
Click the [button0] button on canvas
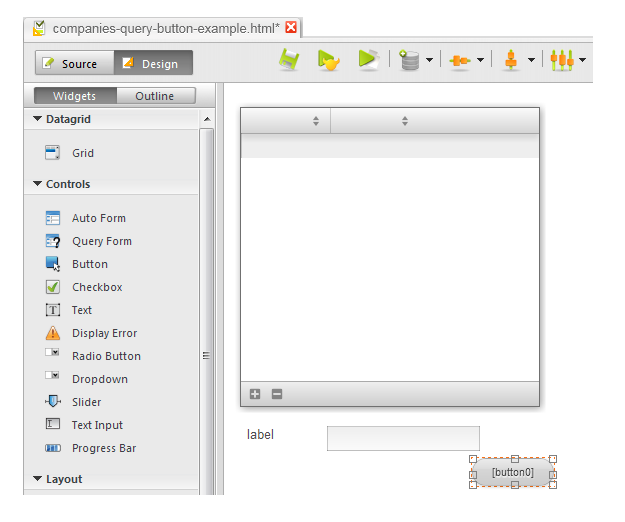click(x=512, y=472)
